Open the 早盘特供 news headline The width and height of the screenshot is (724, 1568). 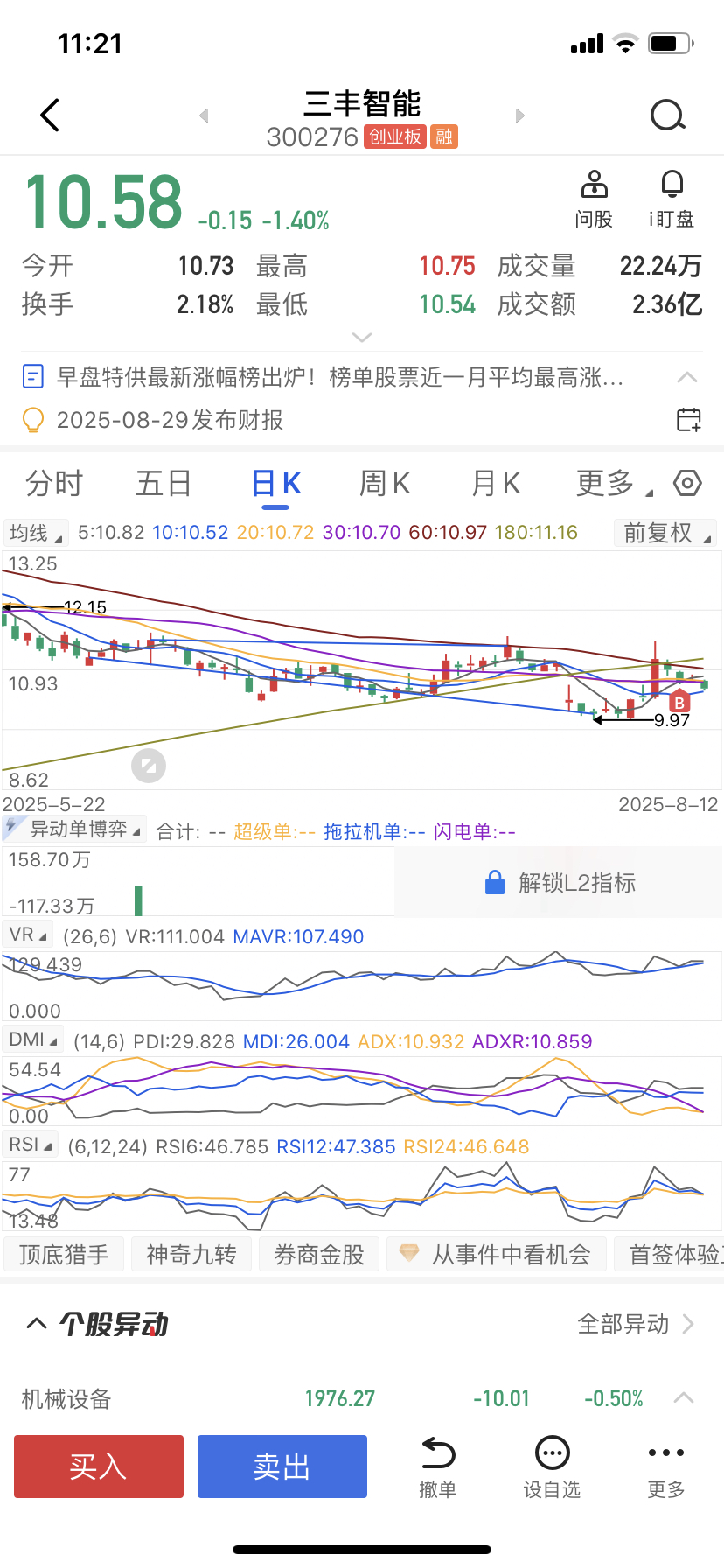click(340, 377)
